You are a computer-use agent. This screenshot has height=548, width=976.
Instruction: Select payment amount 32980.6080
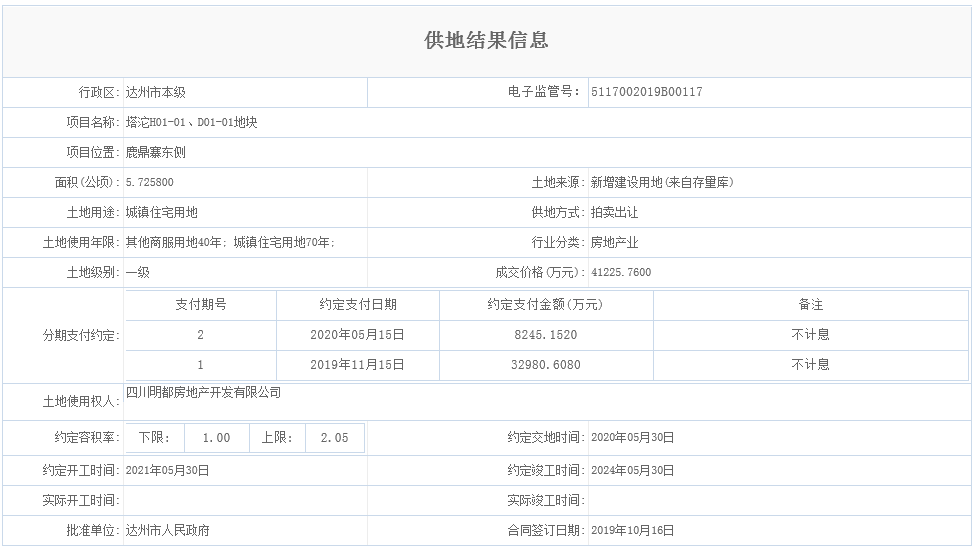[546, 364]
